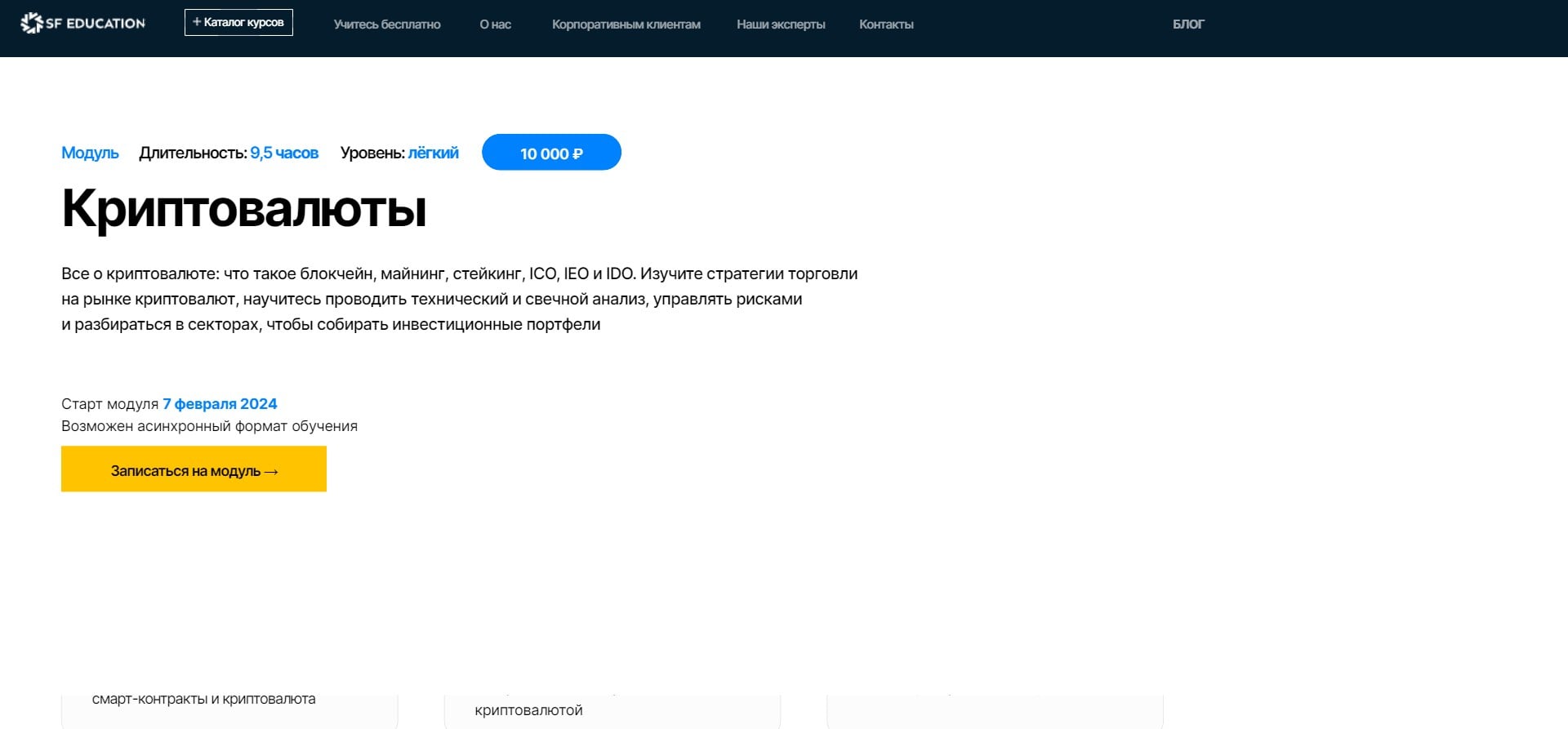Click the Криптовалюты heading
The image size is (1568, 729).
coord(243,208)
